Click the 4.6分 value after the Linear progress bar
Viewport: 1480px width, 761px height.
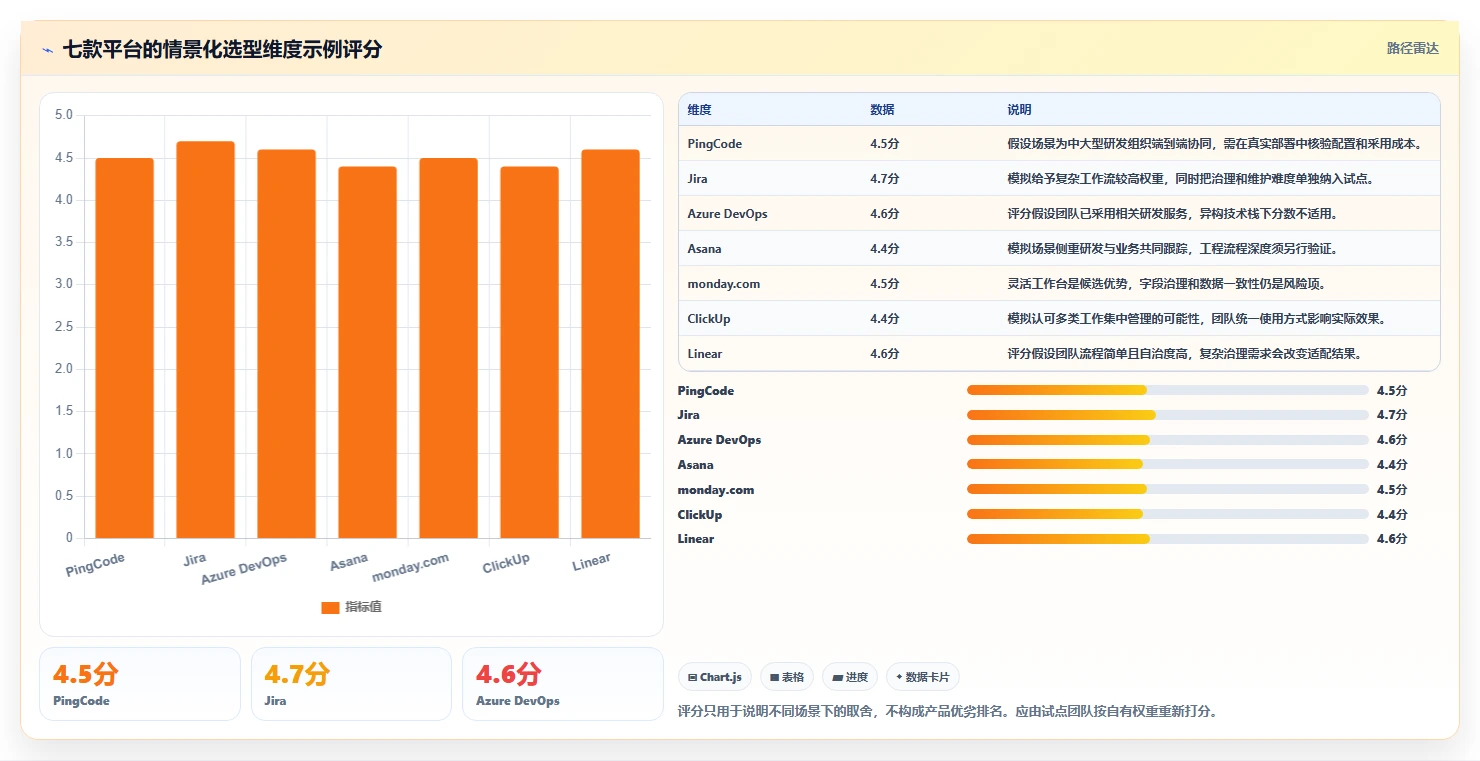pyautogui.click(x=1392, y=539)
